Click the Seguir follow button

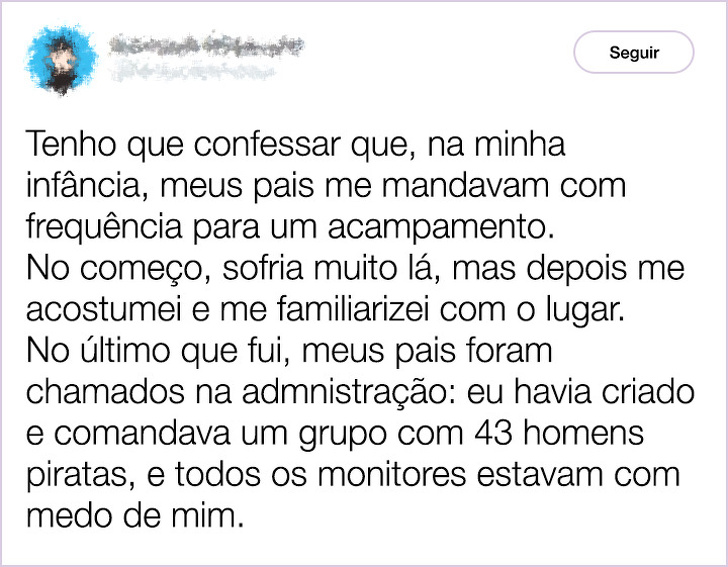[x=633, y=52]
